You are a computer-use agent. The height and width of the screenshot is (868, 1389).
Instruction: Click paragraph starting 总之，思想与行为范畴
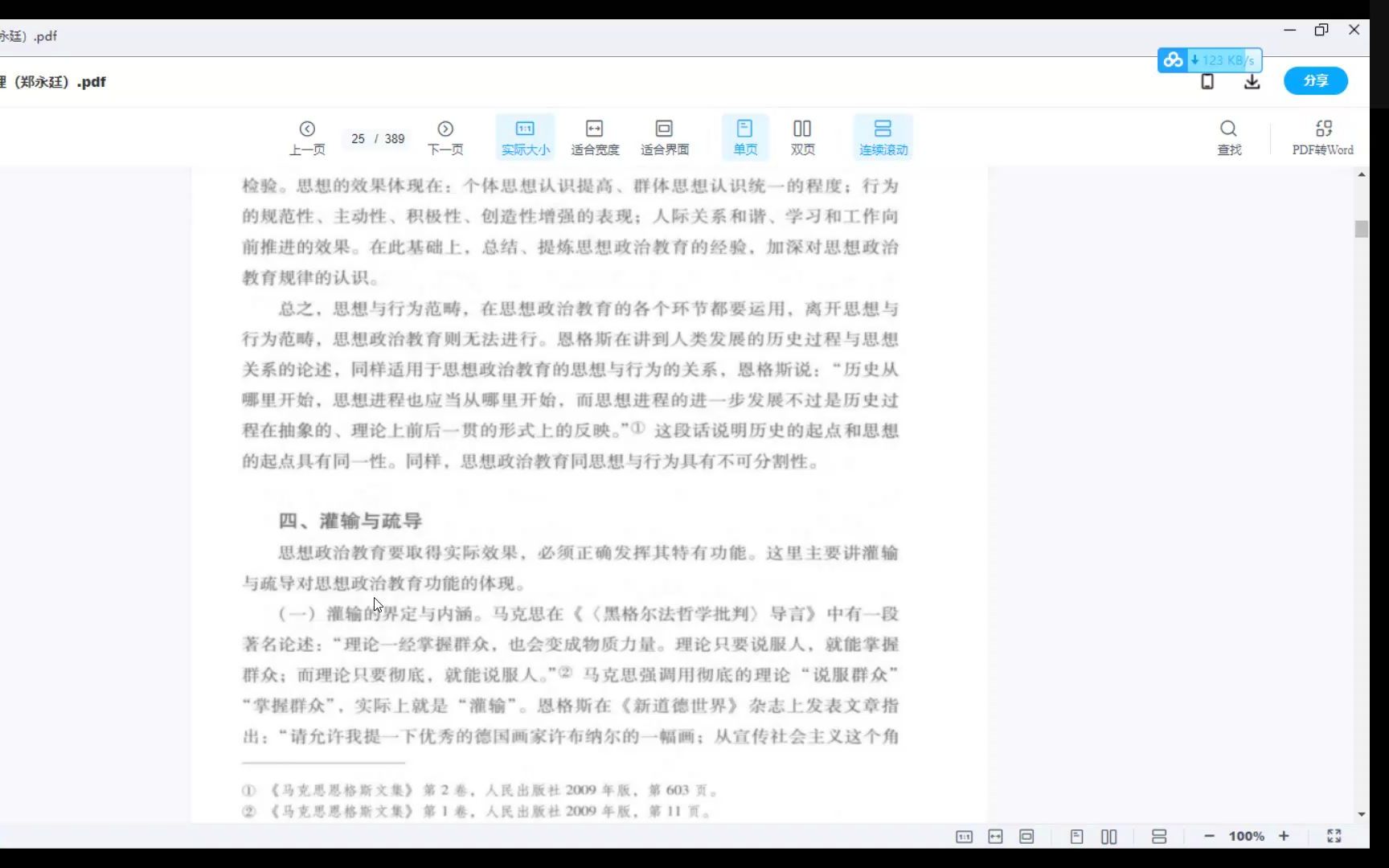coord(570,385)
